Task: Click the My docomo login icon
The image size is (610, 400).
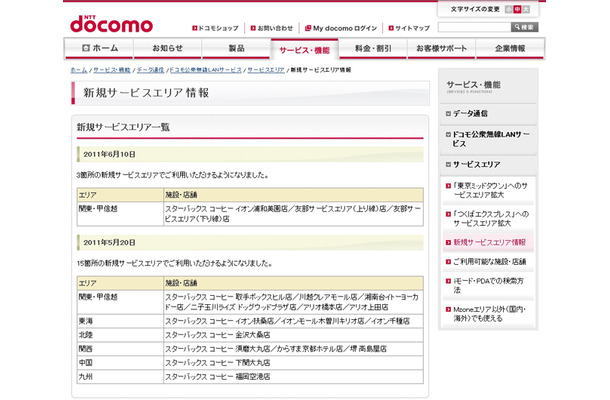Action: [308, 28]
